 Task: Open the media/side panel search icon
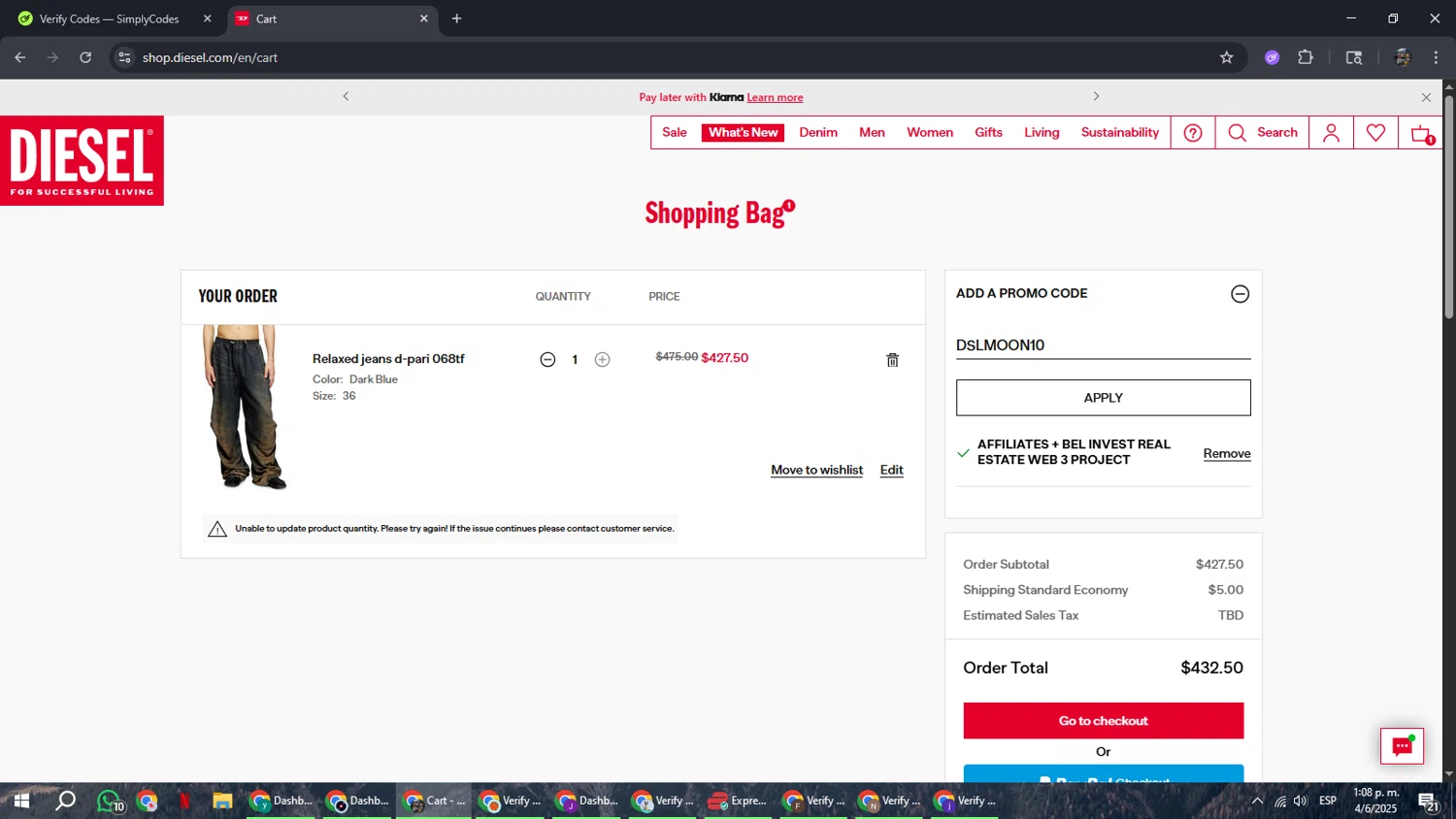coord(1354,57)
